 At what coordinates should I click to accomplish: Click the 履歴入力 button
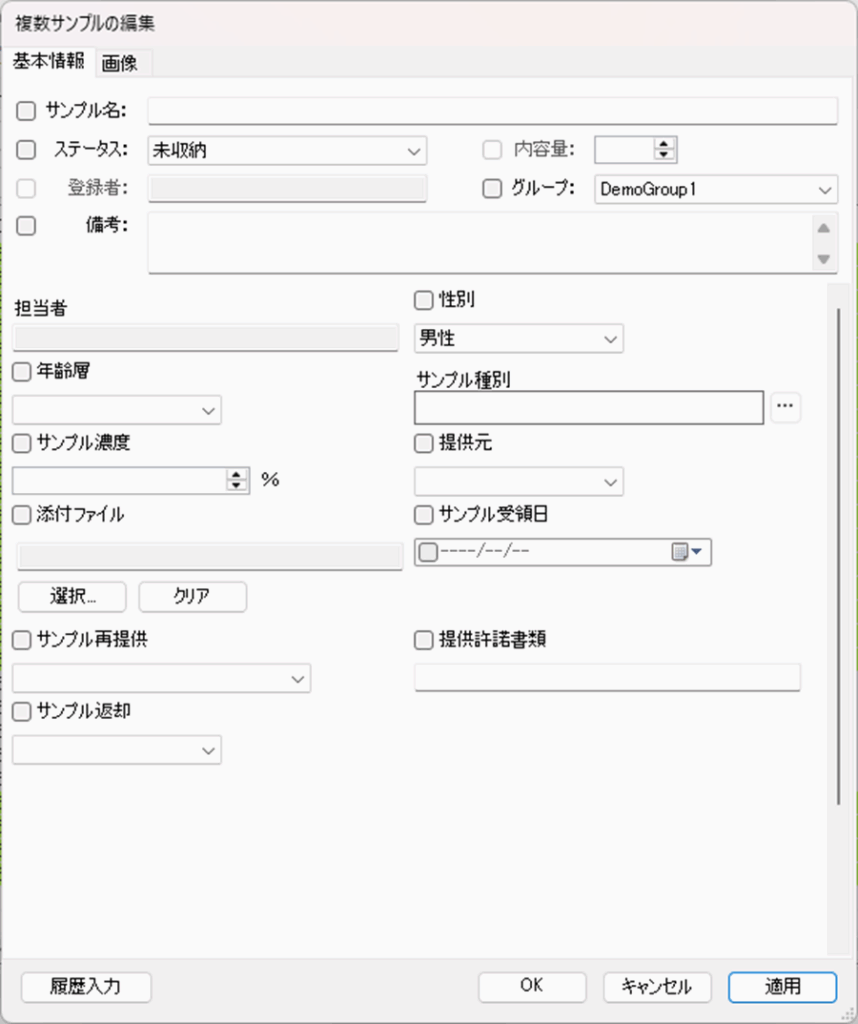[x=86, y=986]
